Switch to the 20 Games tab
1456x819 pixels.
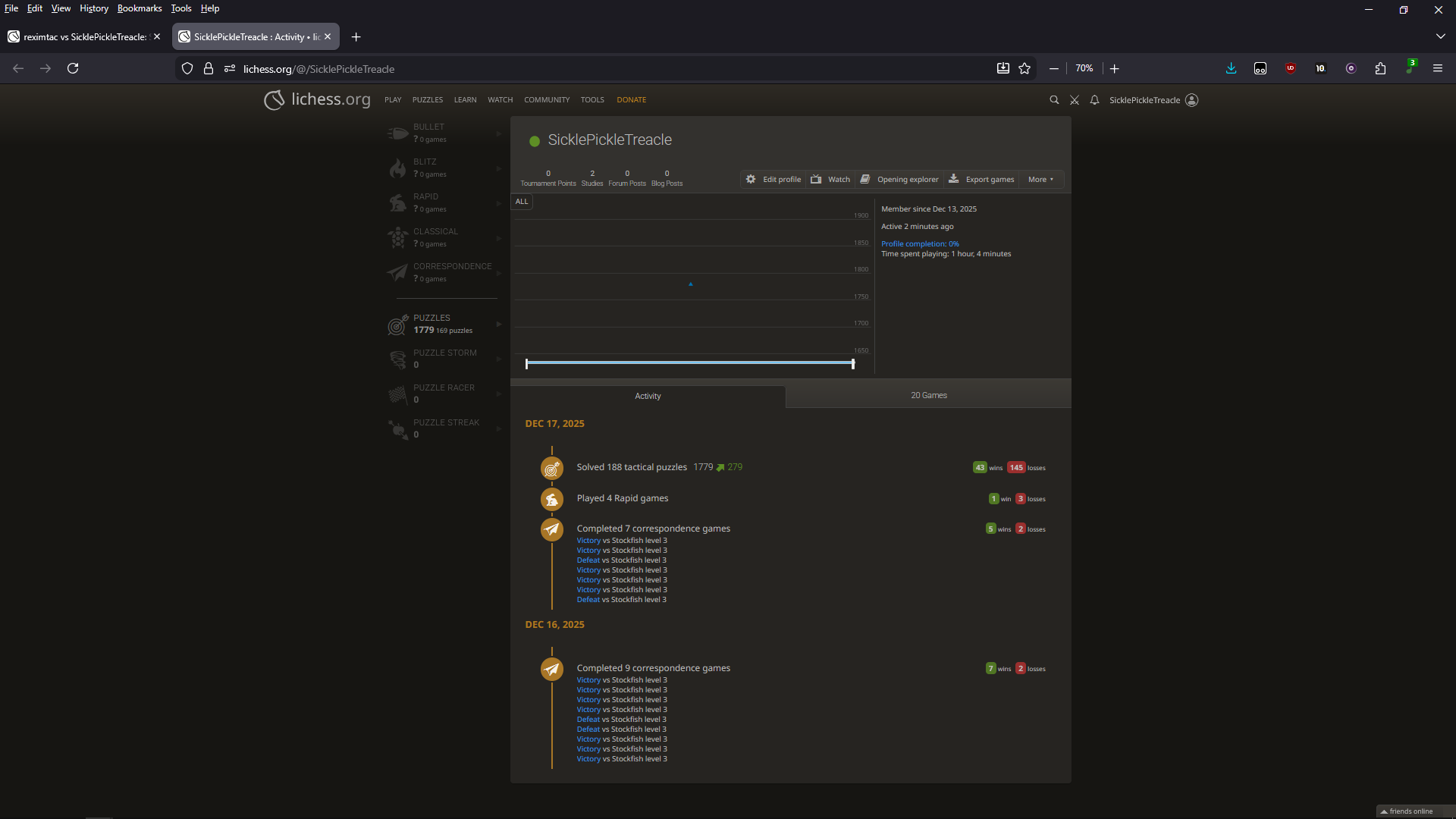[928, 396]
